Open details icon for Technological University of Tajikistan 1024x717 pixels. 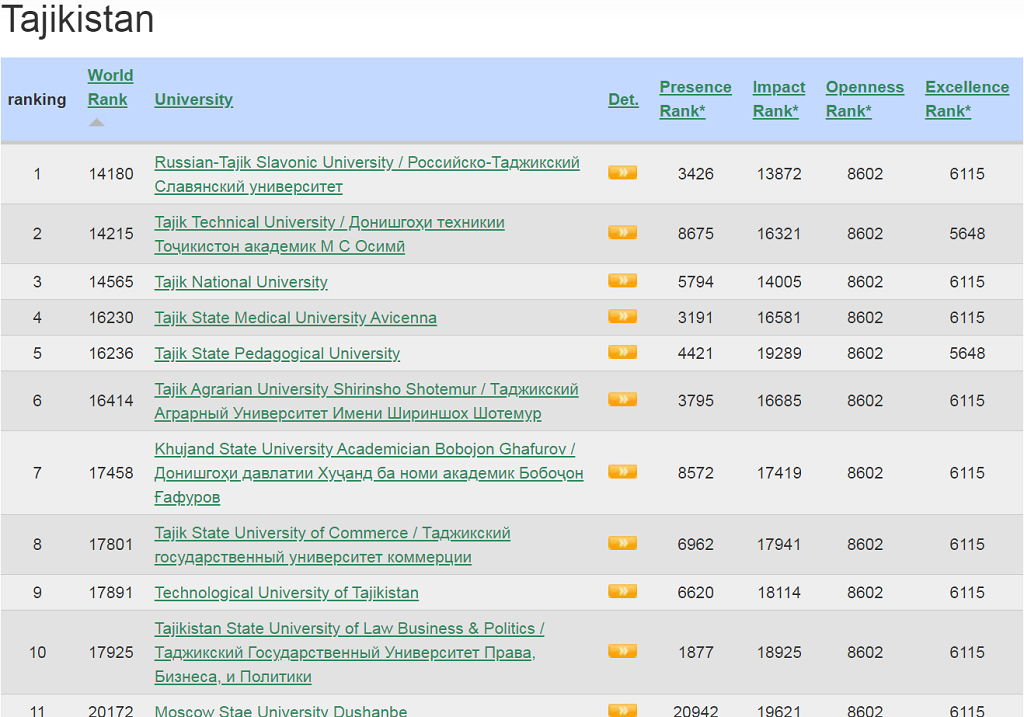622,592
